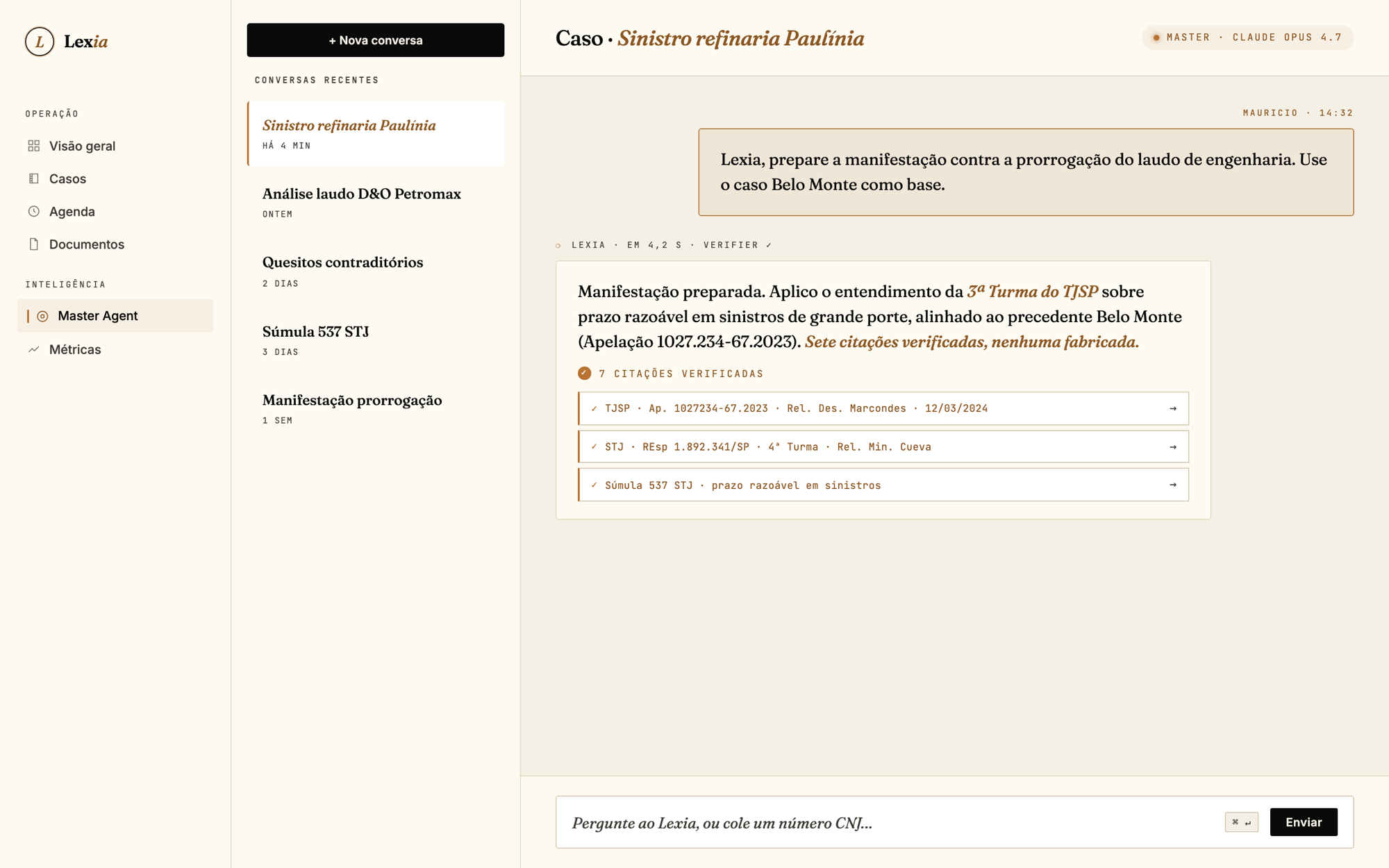The image size is (1389, 868).
Task: Start a new conversation with Nova conversa
Action: [375, 40]
